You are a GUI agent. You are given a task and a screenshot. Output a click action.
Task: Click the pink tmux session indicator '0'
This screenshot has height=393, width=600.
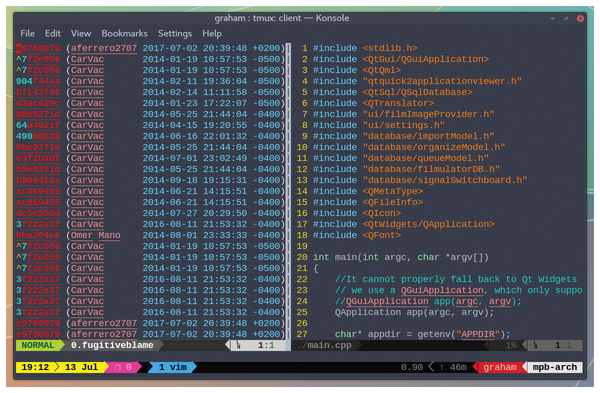pyautogui.click(x=123, y=367)
